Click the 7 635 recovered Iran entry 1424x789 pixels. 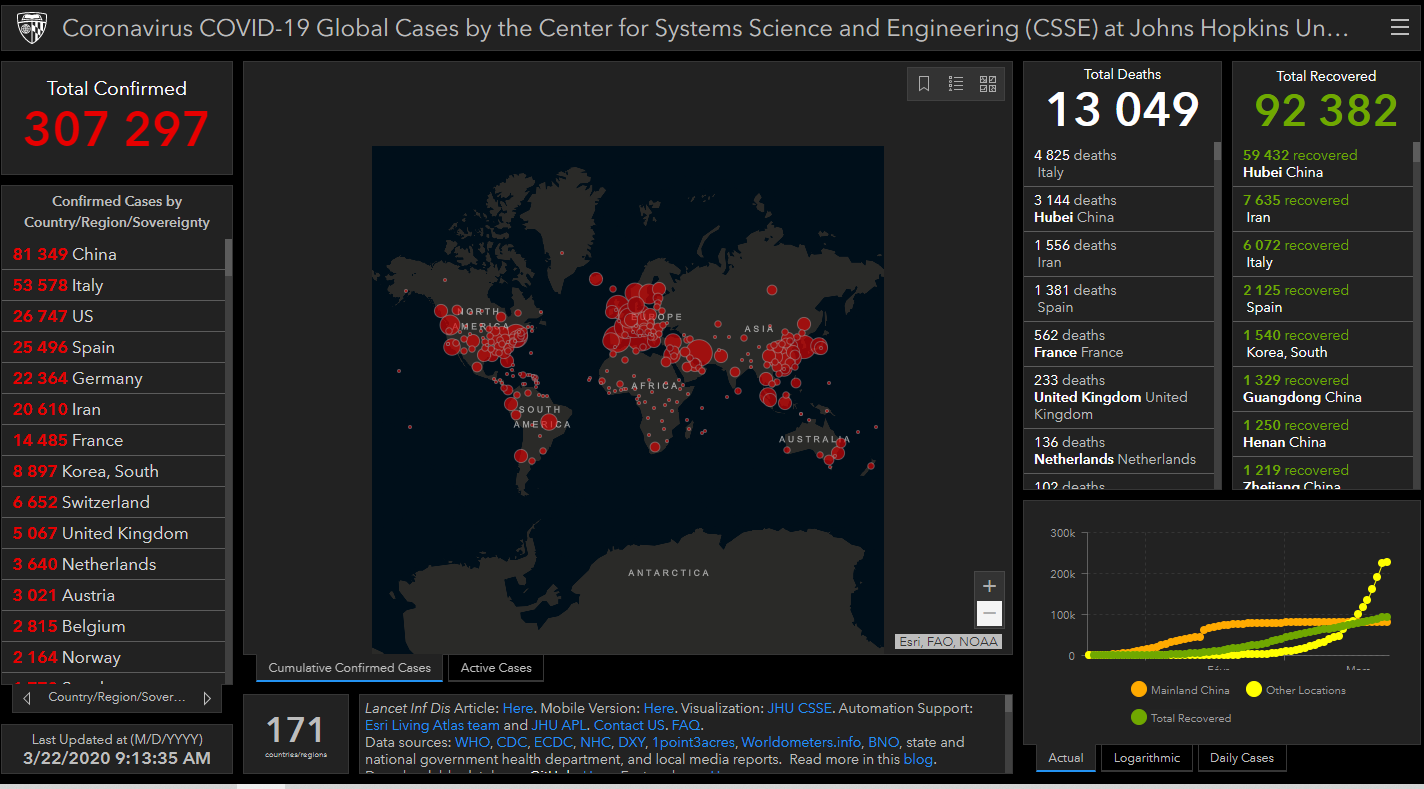coord(1322,209)
